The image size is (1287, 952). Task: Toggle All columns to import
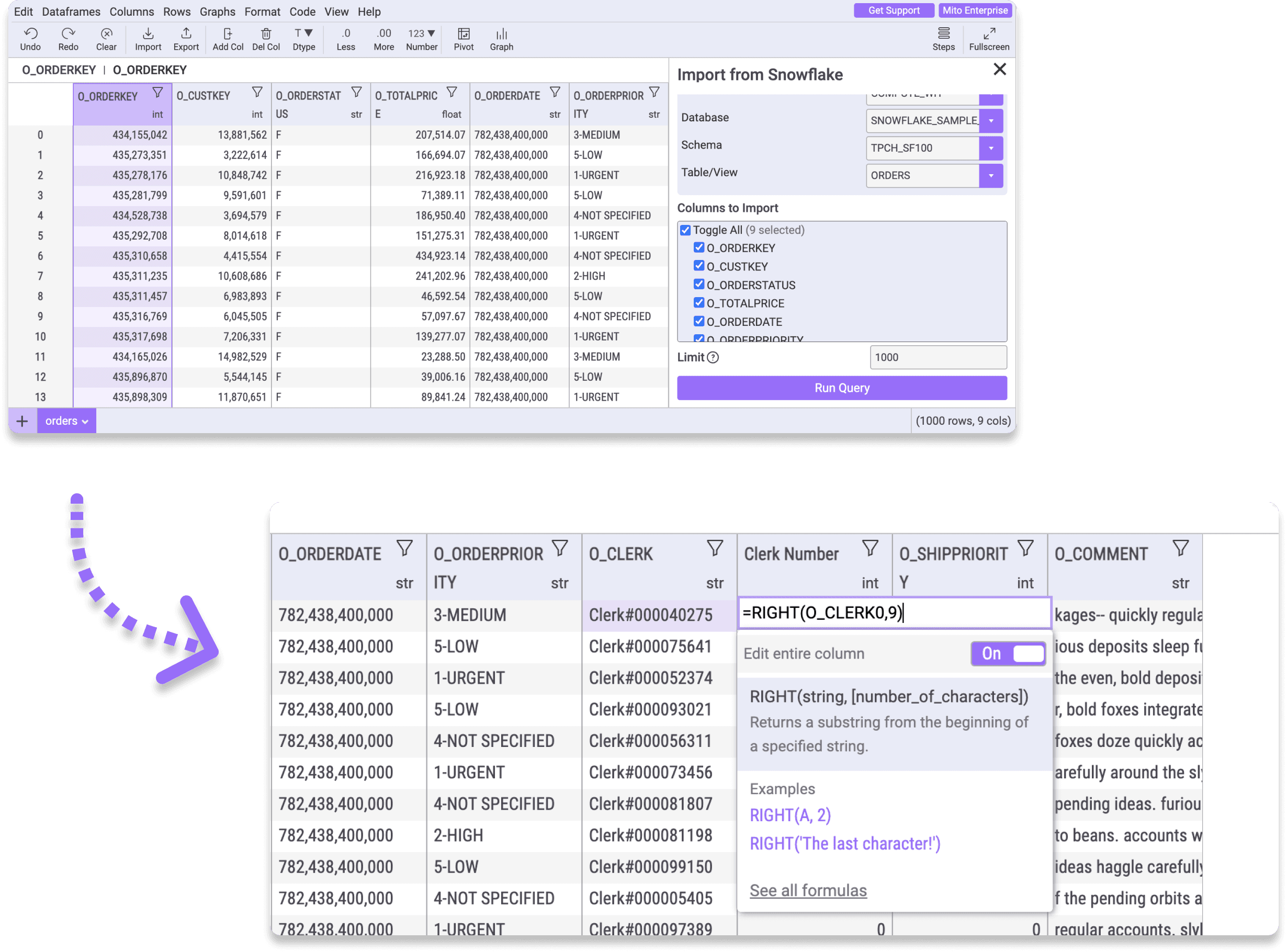click(x=685, y=230)
